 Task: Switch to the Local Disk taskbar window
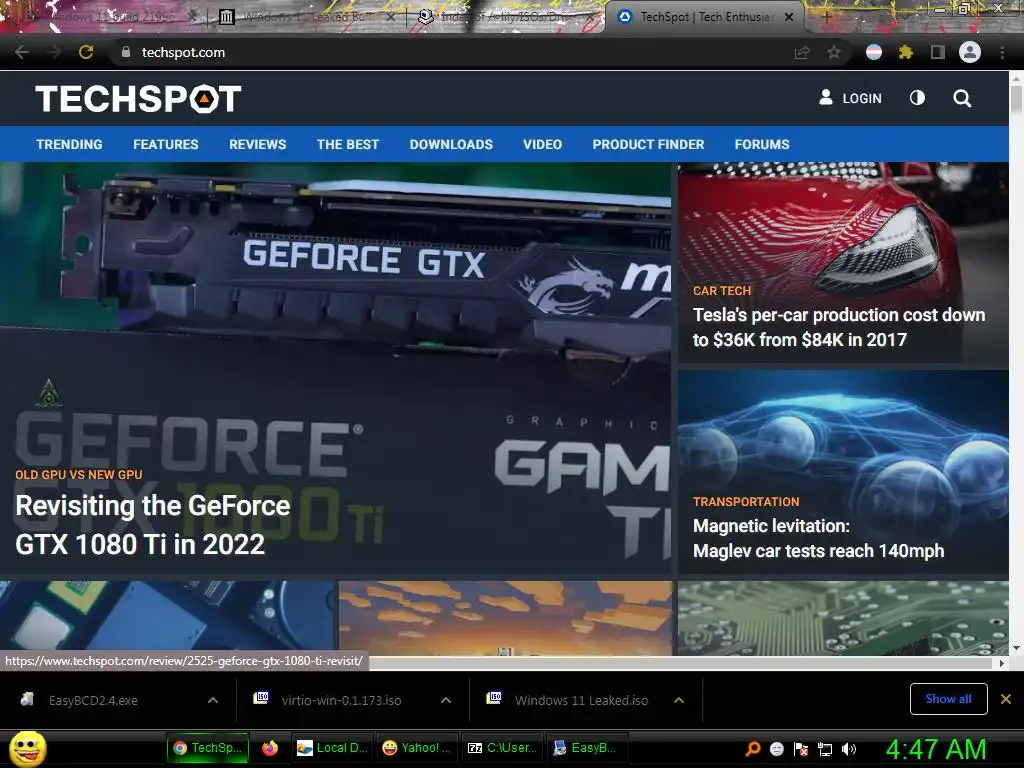point(333,748)
